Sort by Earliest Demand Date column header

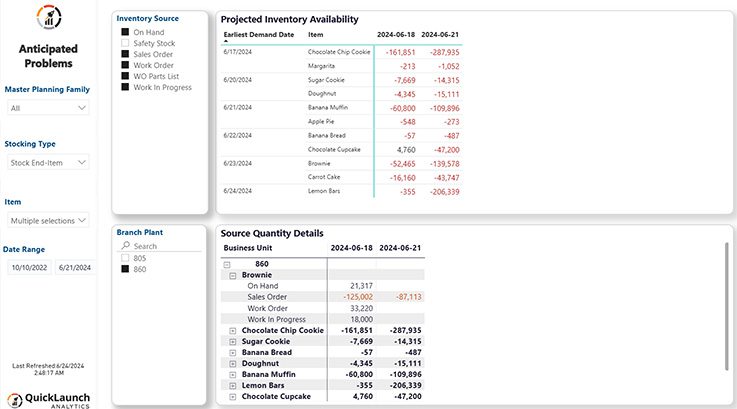(x=257, y=34)
